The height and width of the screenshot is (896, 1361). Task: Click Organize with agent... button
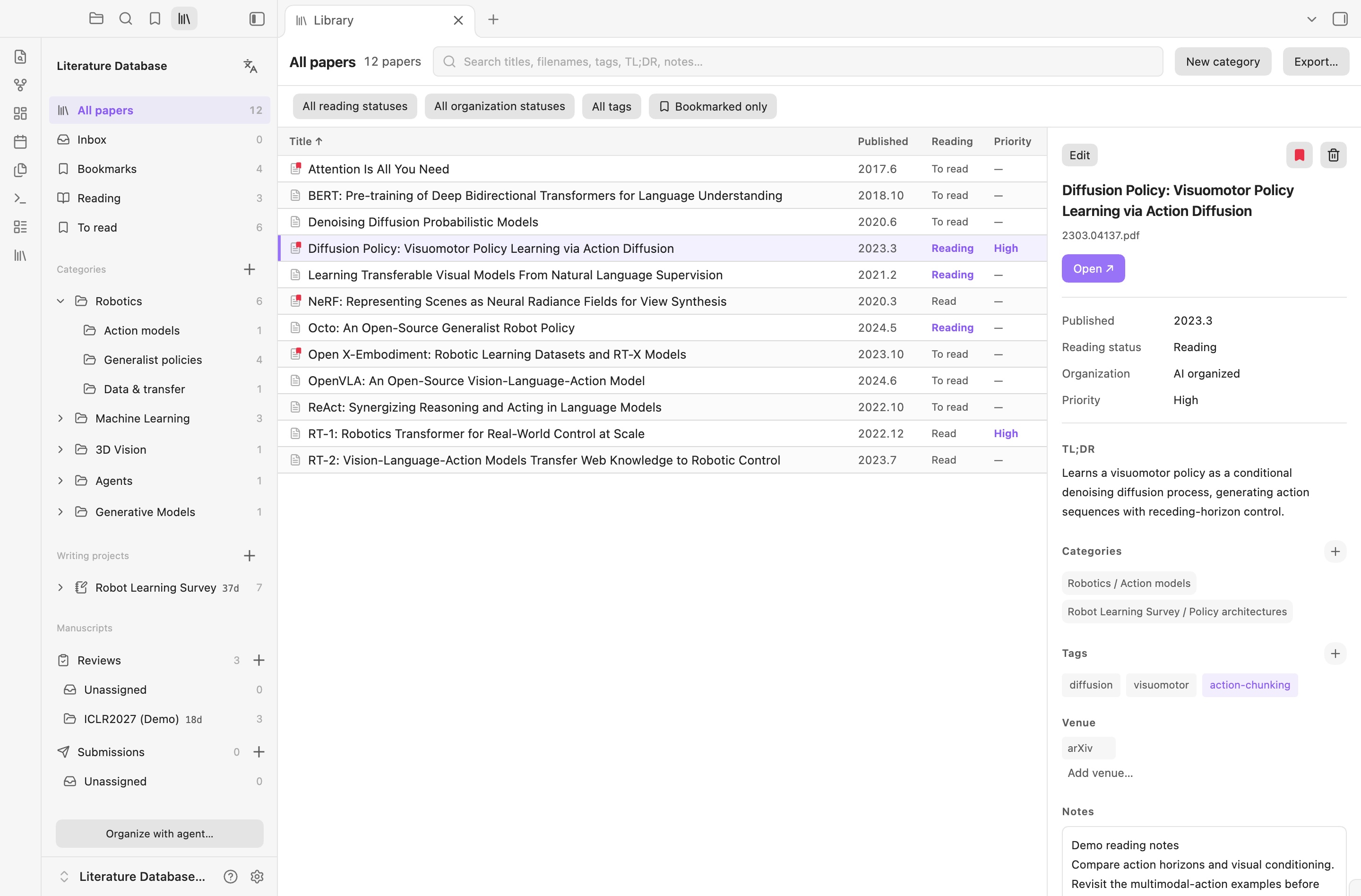160,834
